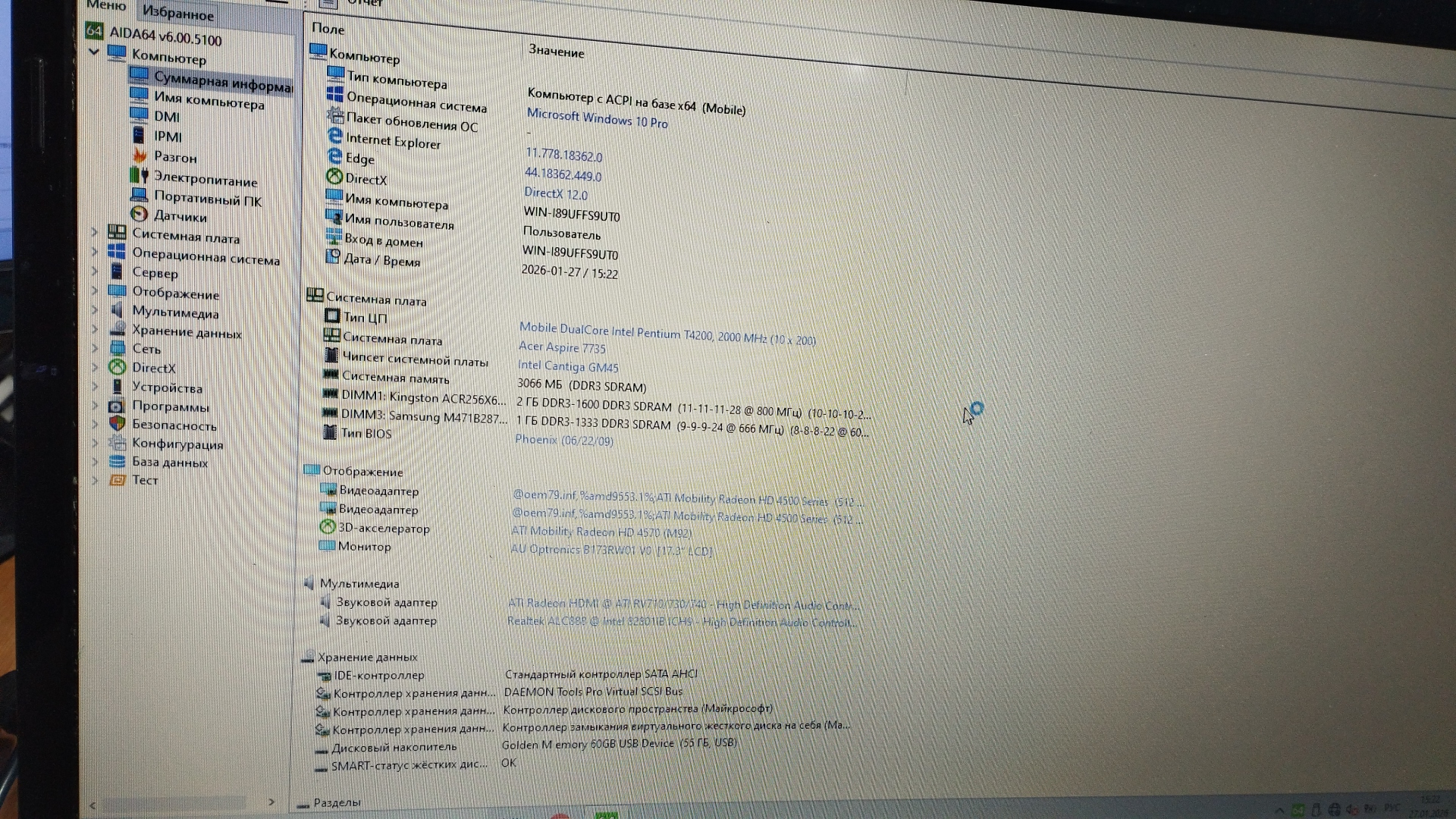Image resolution: width=1456 pixels, height=819 pixels.
Task: Collapse the Компьютер tree node
Action: (x=94, y=52)
